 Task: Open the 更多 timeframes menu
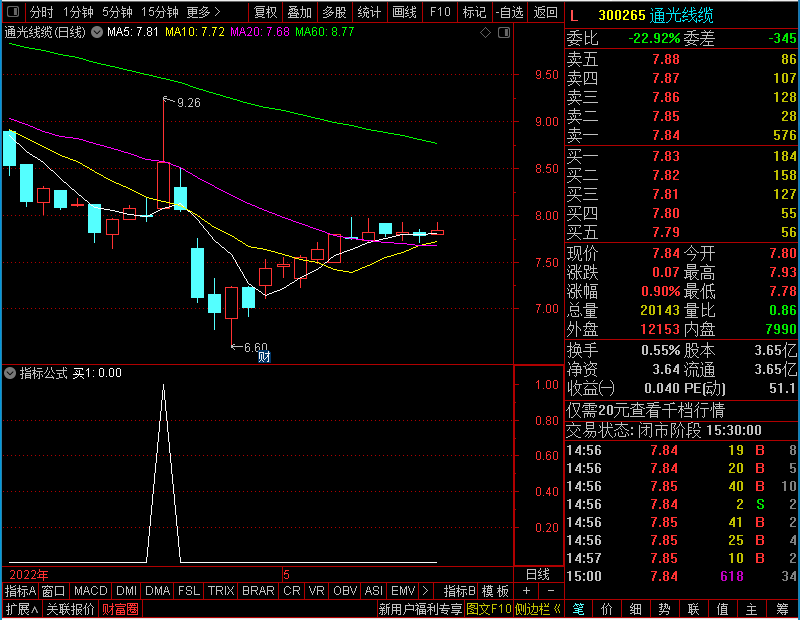pos(203,12)
